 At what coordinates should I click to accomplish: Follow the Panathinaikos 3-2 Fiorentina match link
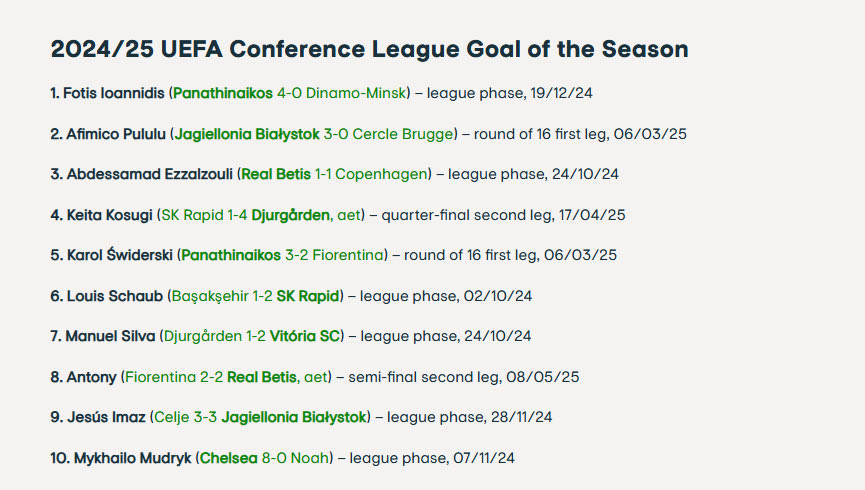pos(283,255)
